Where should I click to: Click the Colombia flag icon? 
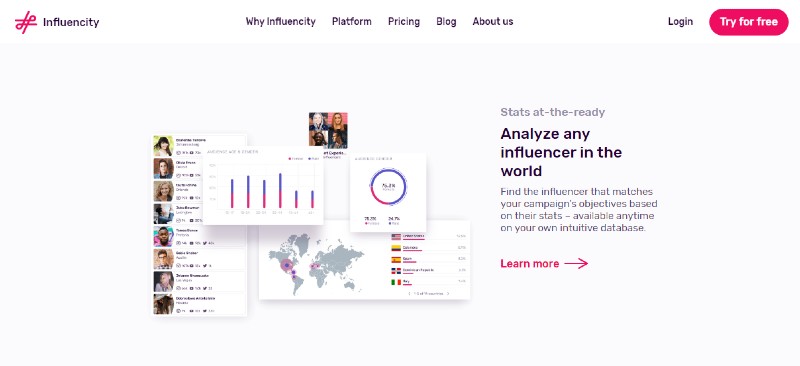tap(396, 248)
